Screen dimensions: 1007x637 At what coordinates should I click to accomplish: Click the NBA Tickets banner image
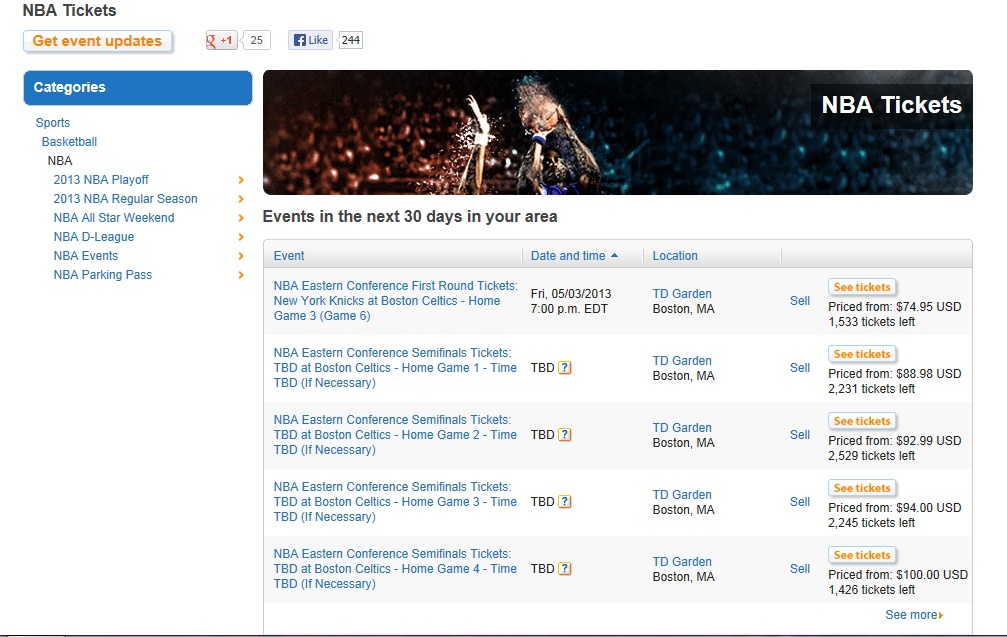click(x=618, y=132)
